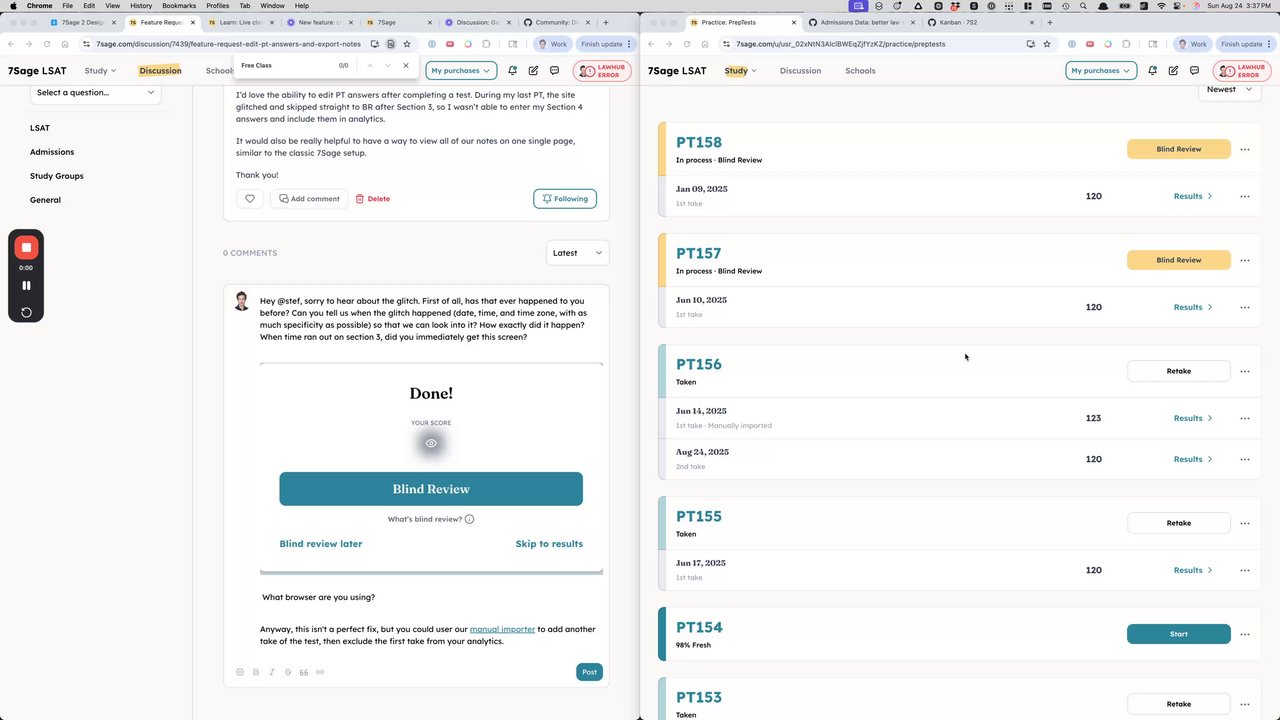The image size is (1280, 720).
Task: Expand Study menu in right window
Action: [740, 71]
